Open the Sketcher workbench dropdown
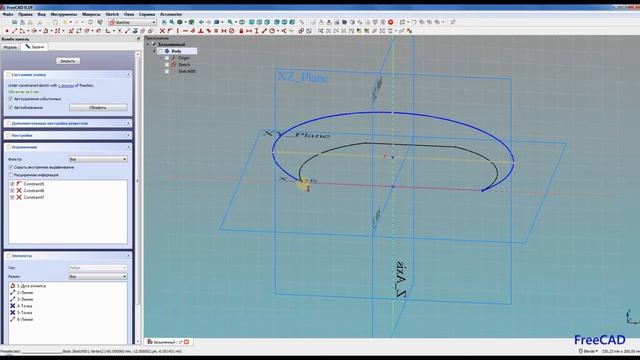Viewport: 640px width, 360px height. pyautogui.click(x=132, y=22)
